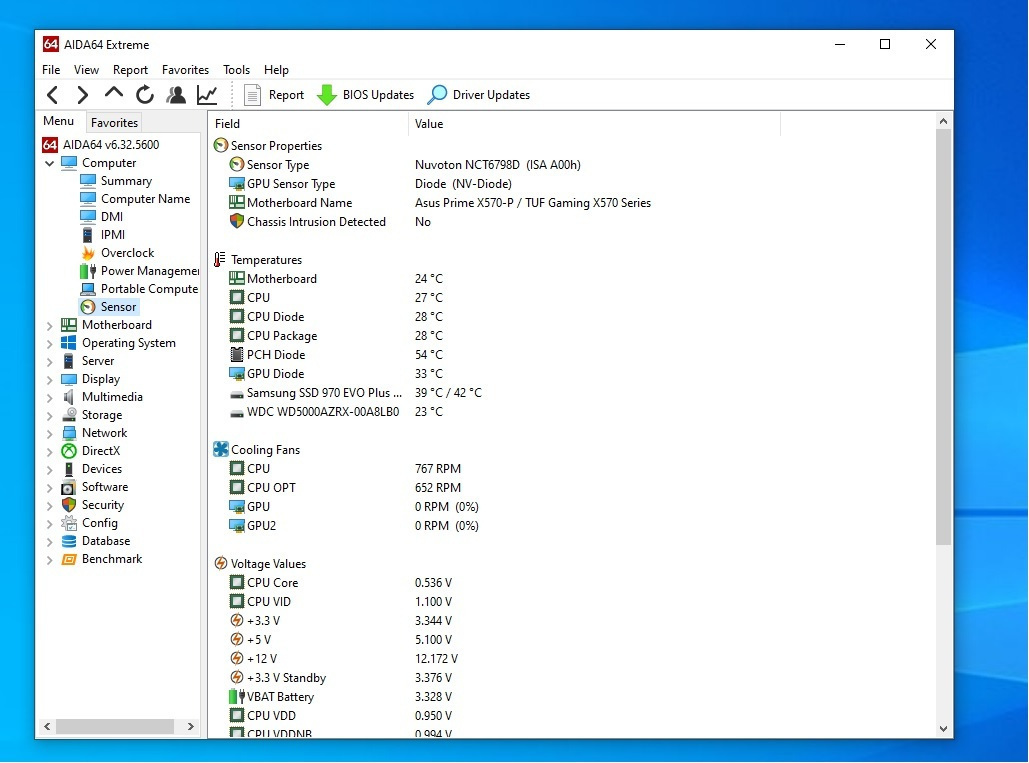Image resolution: width=1029 pixels, height=763 pixels.
Task: Click the Database icon in the tree
Action: coord(68,541)
